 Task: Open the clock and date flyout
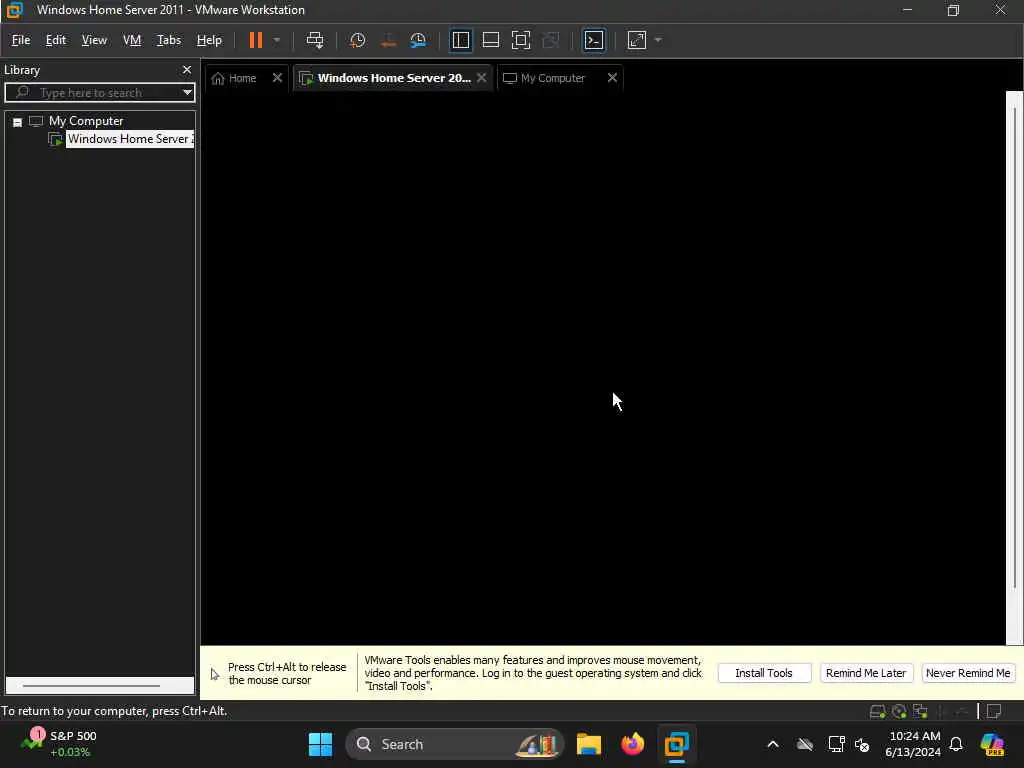click(913, 744)
